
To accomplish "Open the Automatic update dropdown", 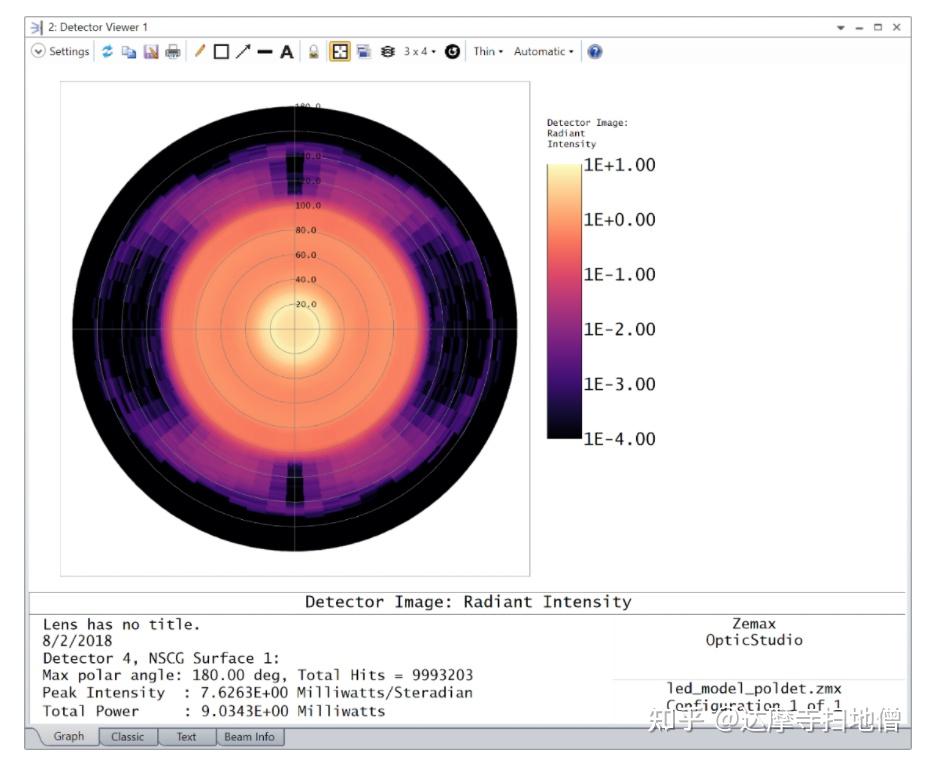I will (x=543, y=51).
